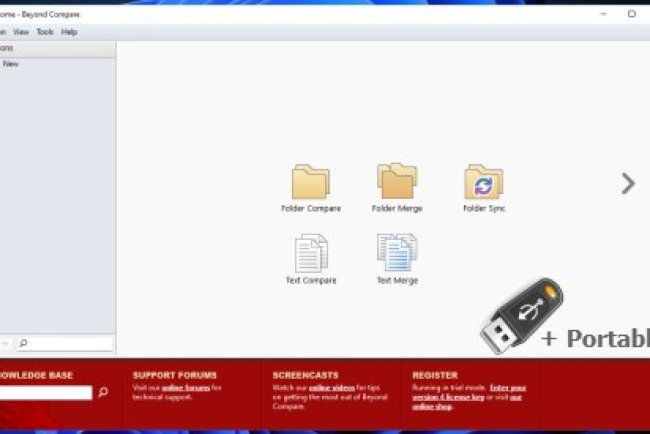Visit the our online shop link

click(x=467, y=402)
